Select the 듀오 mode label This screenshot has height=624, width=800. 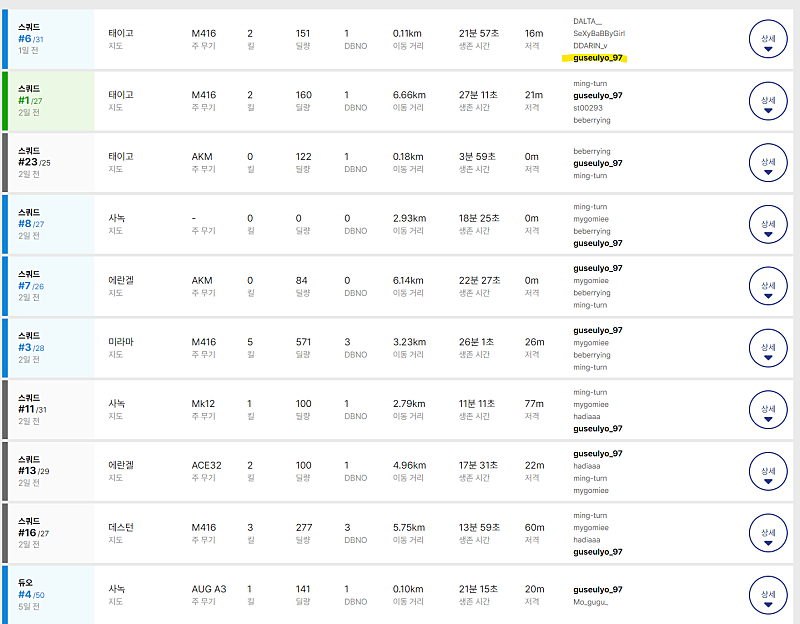[x=26, y=583]
